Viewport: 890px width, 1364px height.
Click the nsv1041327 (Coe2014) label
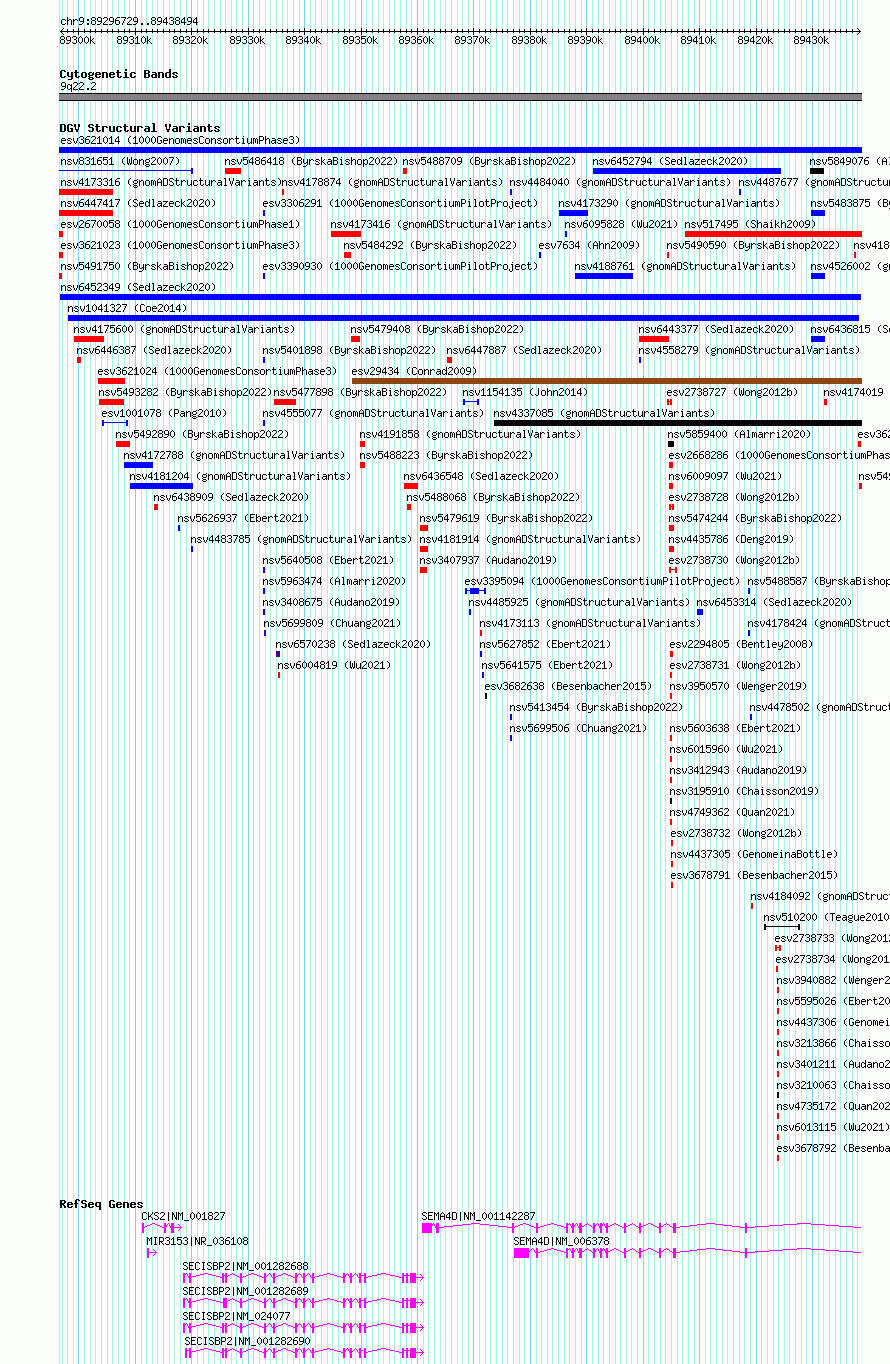[127, 308]
